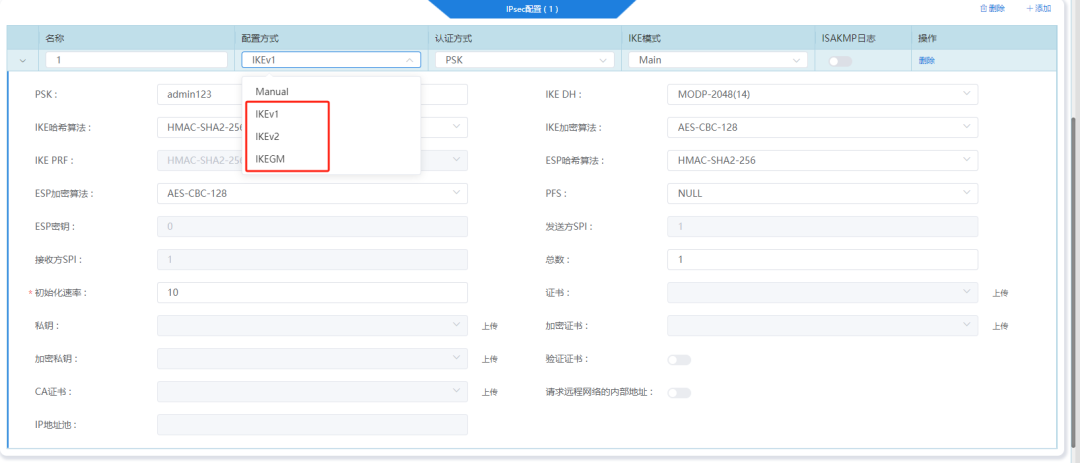The image size is (1080, 463).
Task: Click the trash icon delete button at top
Action: pyautogui.click(x=992, y=8)
